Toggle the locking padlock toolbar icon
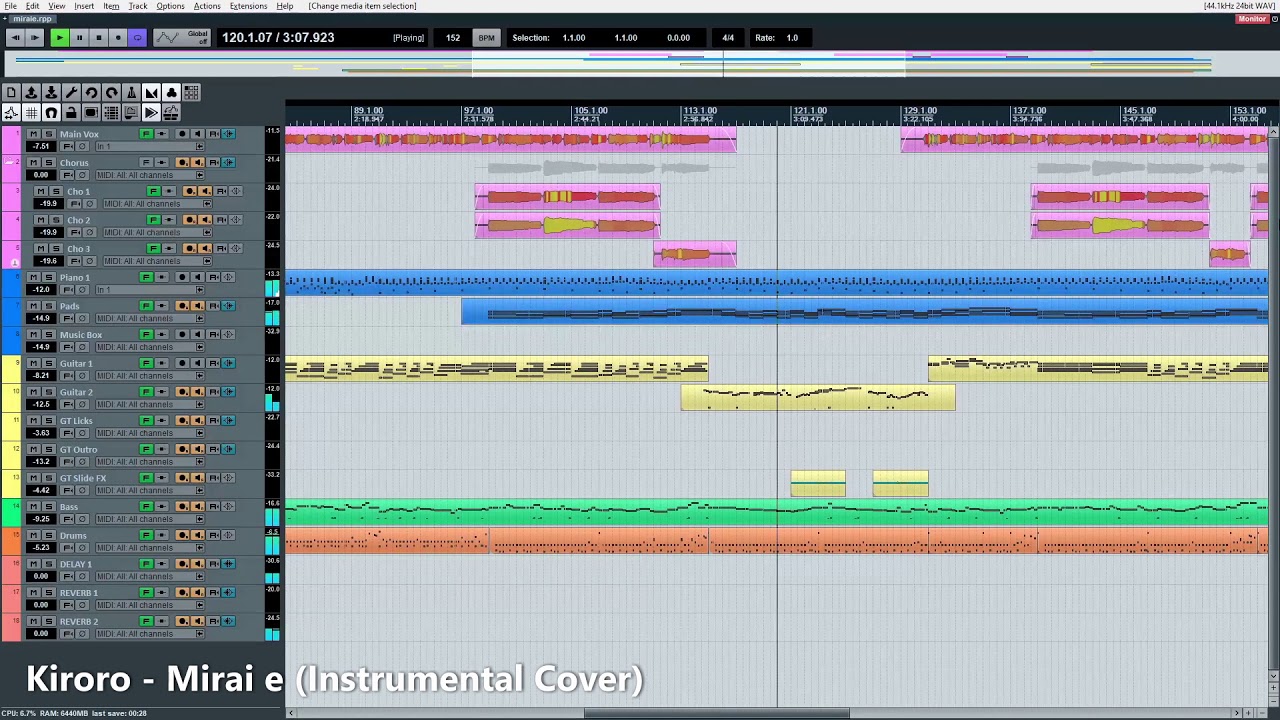 pyautogui.click(x=71, y=113)
